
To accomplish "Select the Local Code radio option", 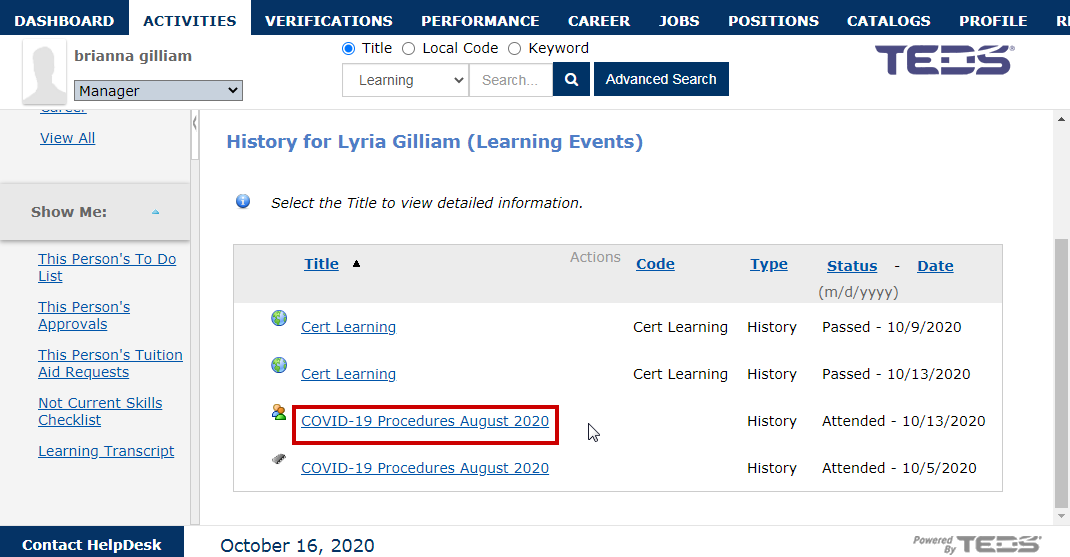I will point(408,48).
